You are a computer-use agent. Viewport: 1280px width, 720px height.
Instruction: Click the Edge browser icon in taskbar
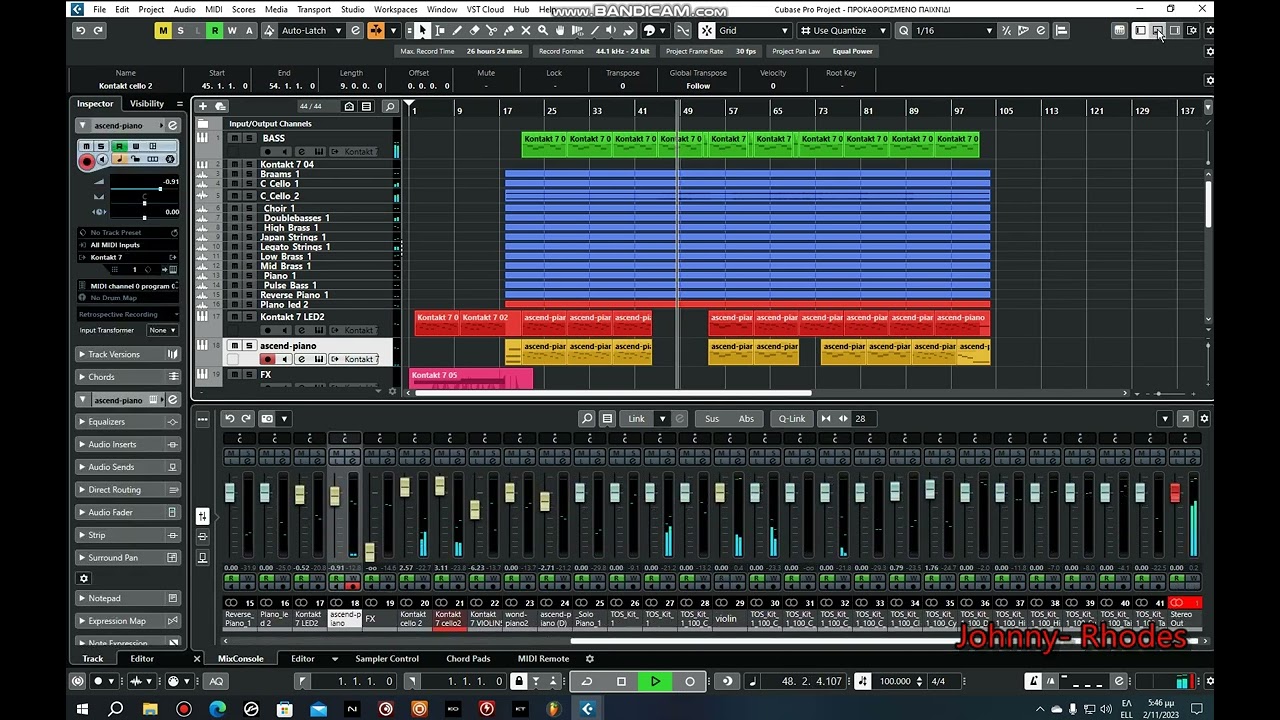(217, 709)
